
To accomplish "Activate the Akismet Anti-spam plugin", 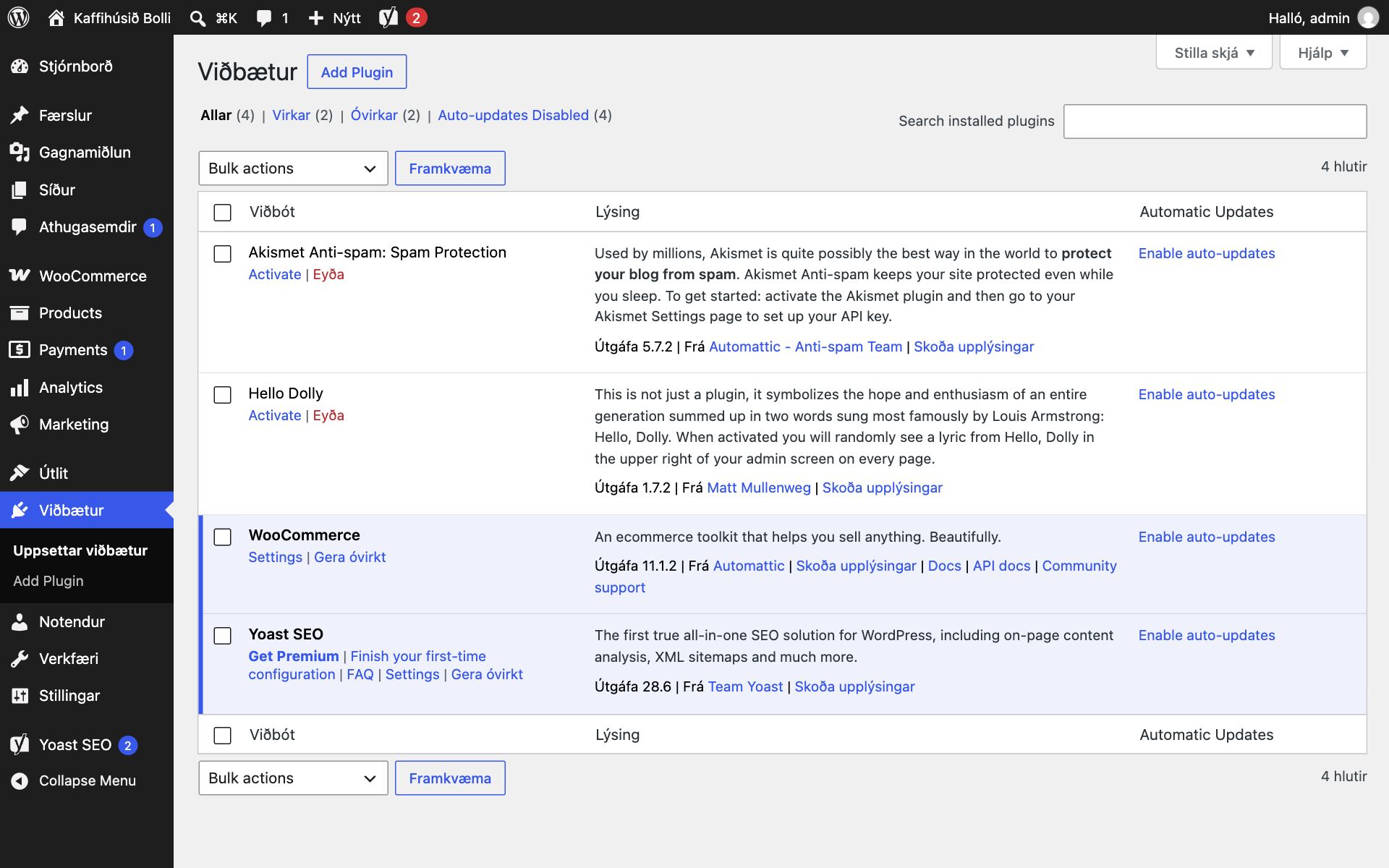I will coord(274,274).
